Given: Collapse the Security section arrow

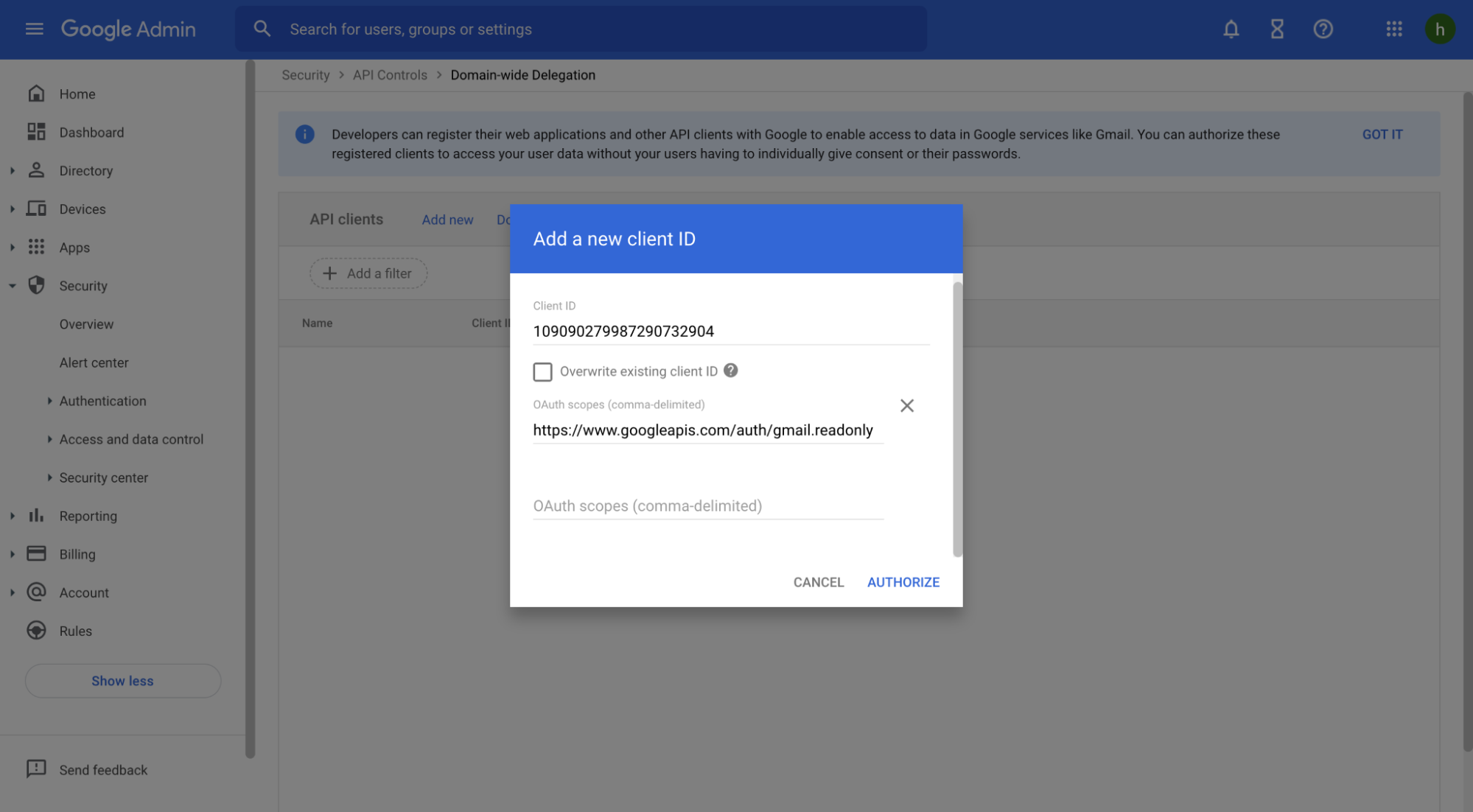Looking at the screenshot, I should point(13,285).
